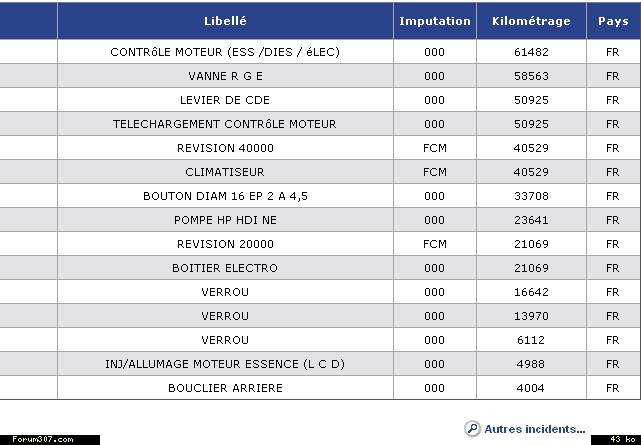Click the REVISION 40000 entry

tap(225, 148)
